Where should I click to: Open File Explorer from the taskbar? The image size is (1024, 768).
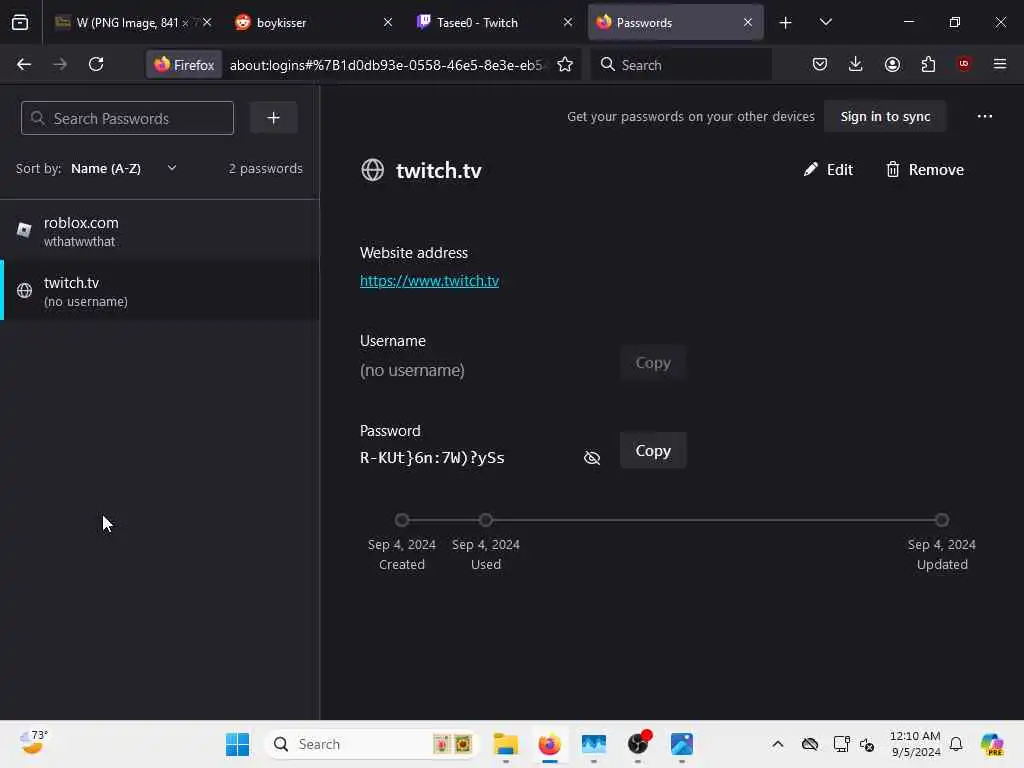(505, 744)
